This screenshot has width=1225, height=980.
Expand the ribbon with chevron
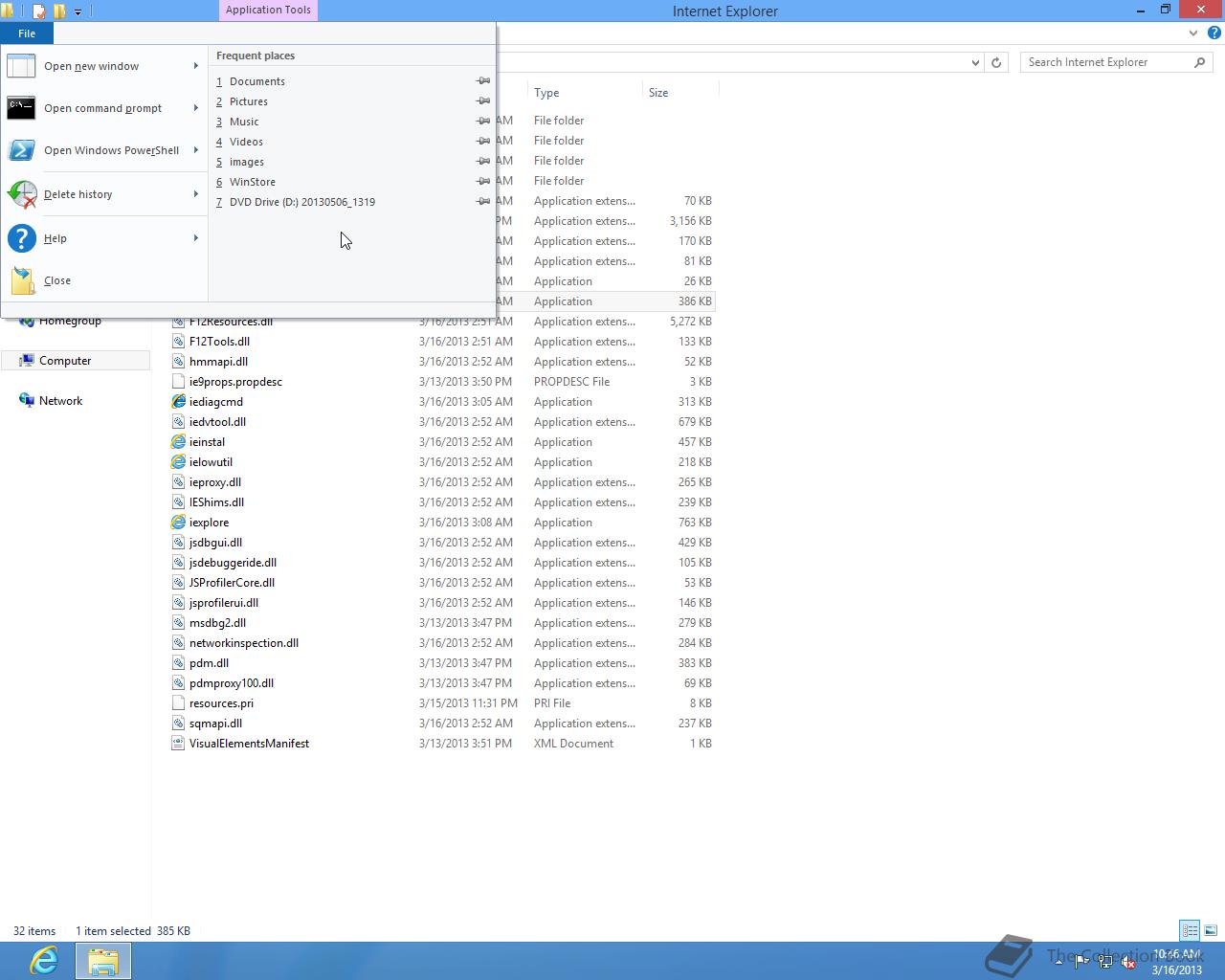(x=1192, y=33)
